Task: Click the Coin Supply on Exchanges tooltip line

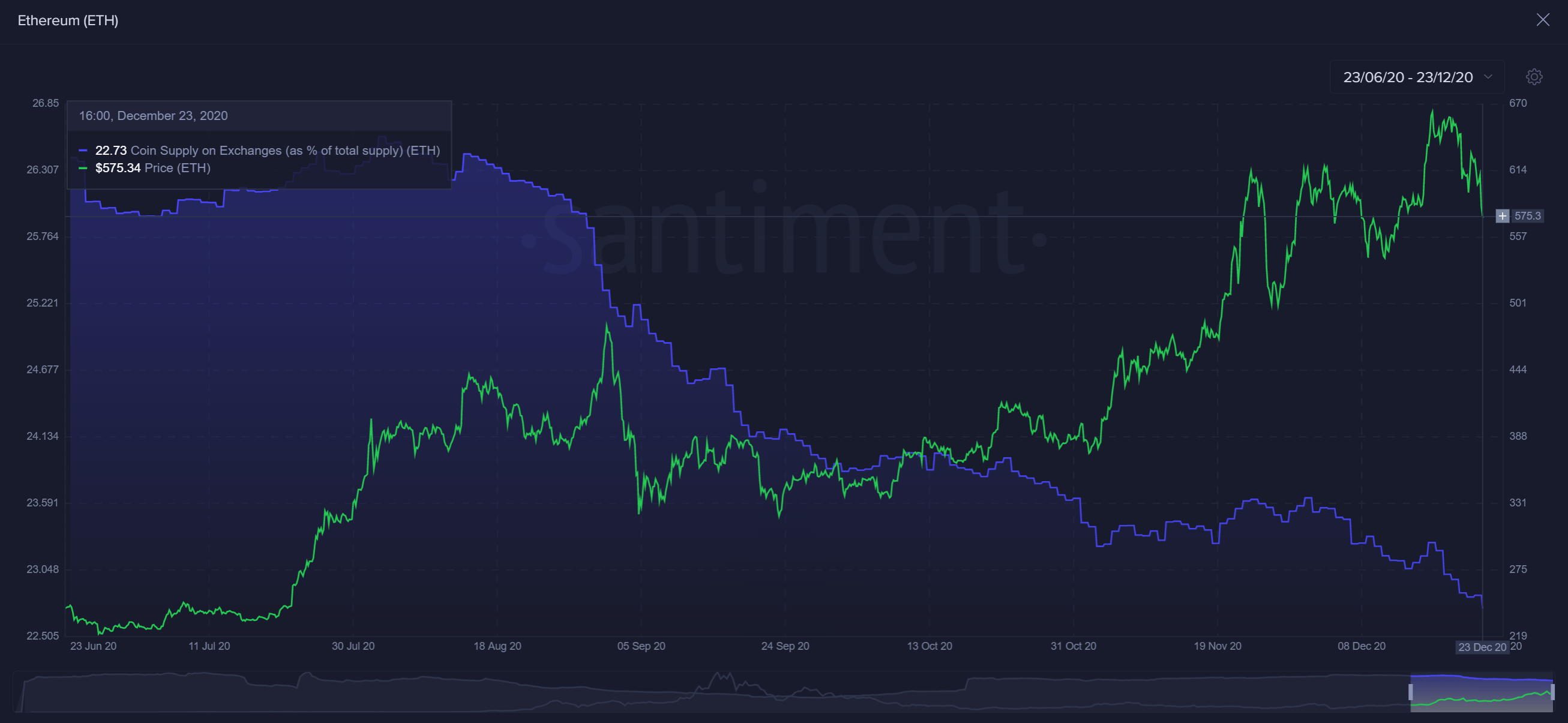Action: click(259, 151)
